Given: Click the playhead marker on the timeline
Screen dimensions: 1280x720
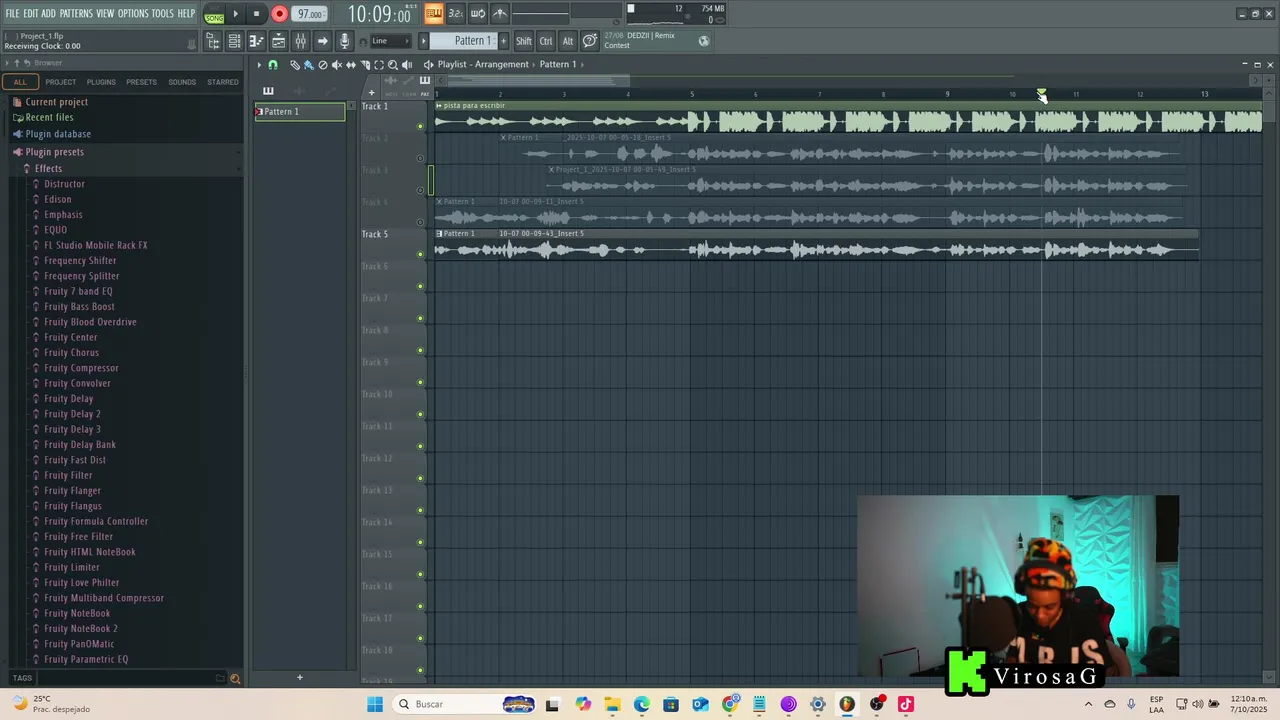Looking at the screenshot, I should tap(1042, 94).
